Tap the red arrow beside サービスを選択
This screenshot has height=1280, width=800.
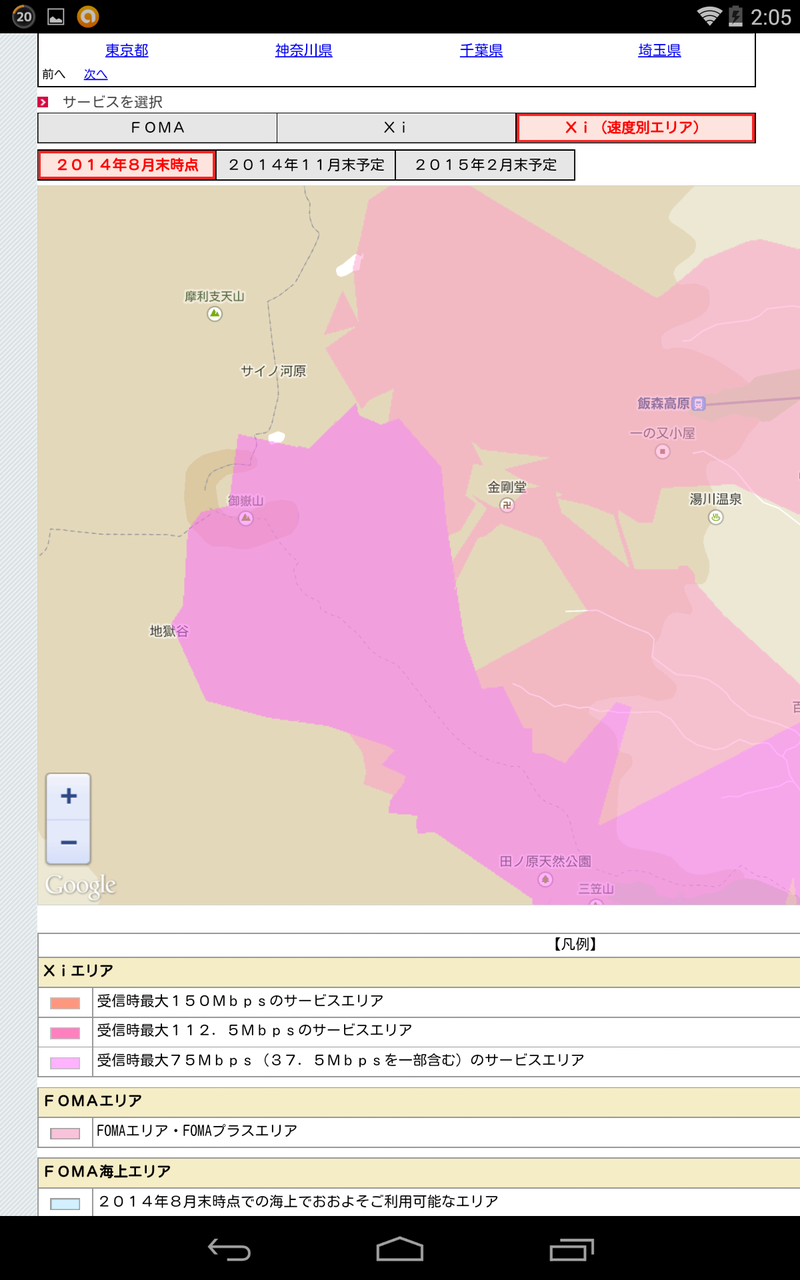tap(43, 102)
